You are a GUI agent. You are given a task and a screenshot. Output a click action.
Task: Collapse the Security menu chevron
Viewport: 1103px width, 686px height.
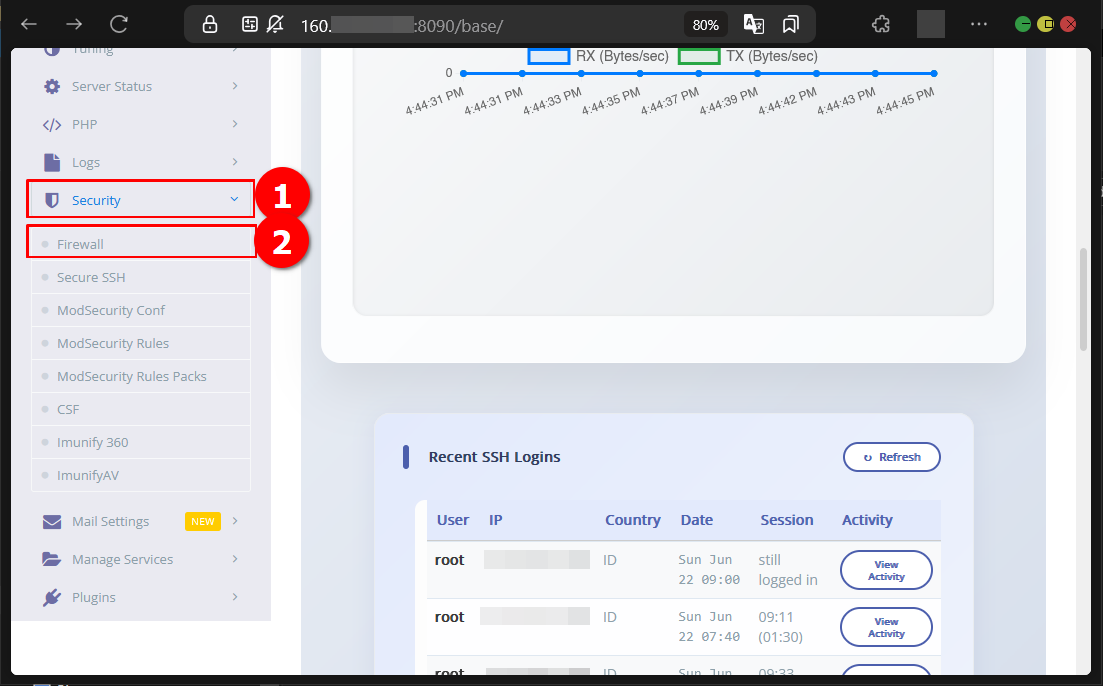point(235,200)
